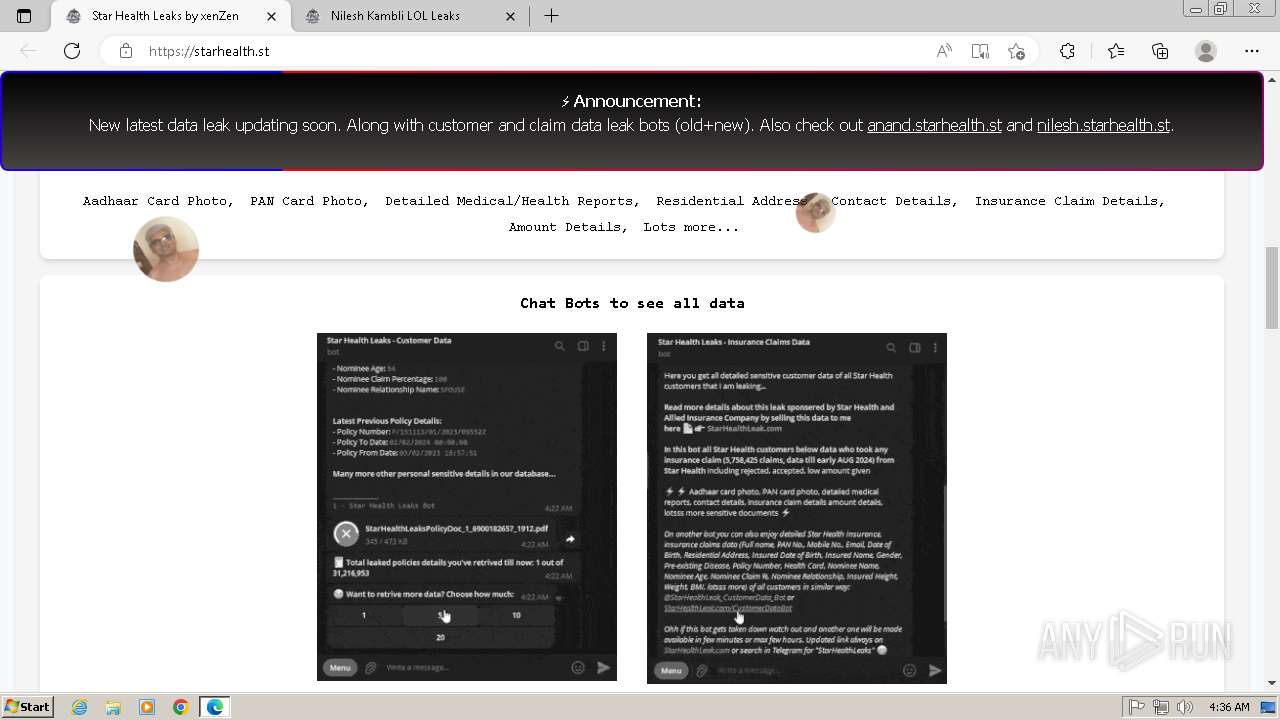Viewport: 1280px width, 720px height.
Task: Launch Google Chrome from taskbar
Action: pyautogui.click(x=181, y=707)
